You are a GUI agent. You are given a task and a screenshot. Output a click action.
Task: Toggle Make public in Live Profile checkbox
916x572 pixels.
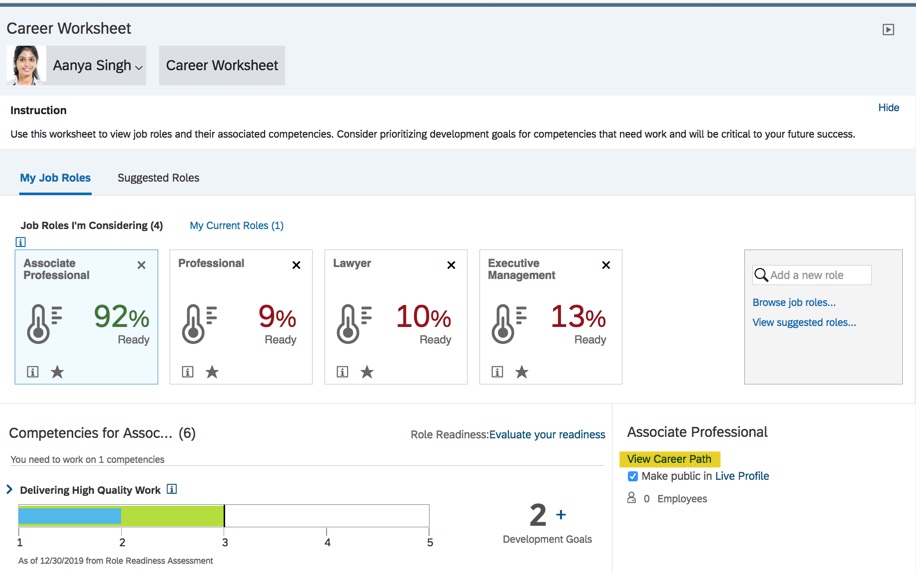pos(632,477)
